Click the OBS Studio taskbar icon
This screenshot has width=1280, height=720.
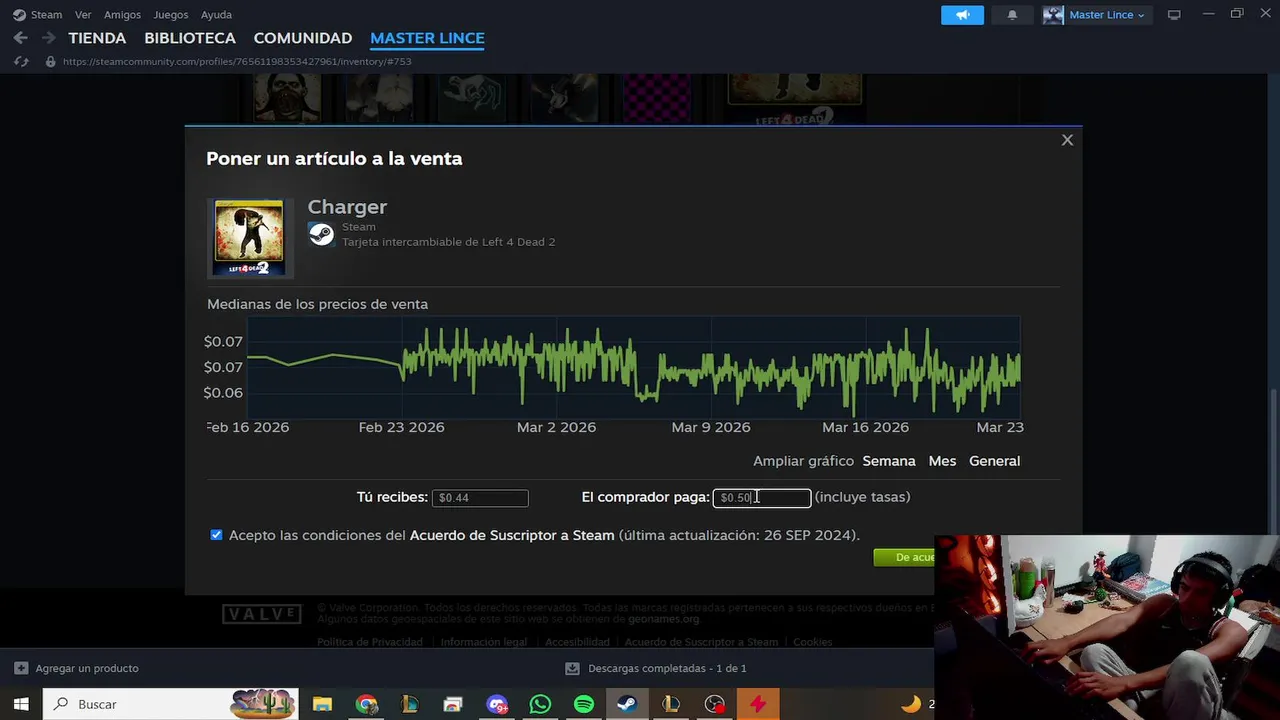(x=714, y=704)
